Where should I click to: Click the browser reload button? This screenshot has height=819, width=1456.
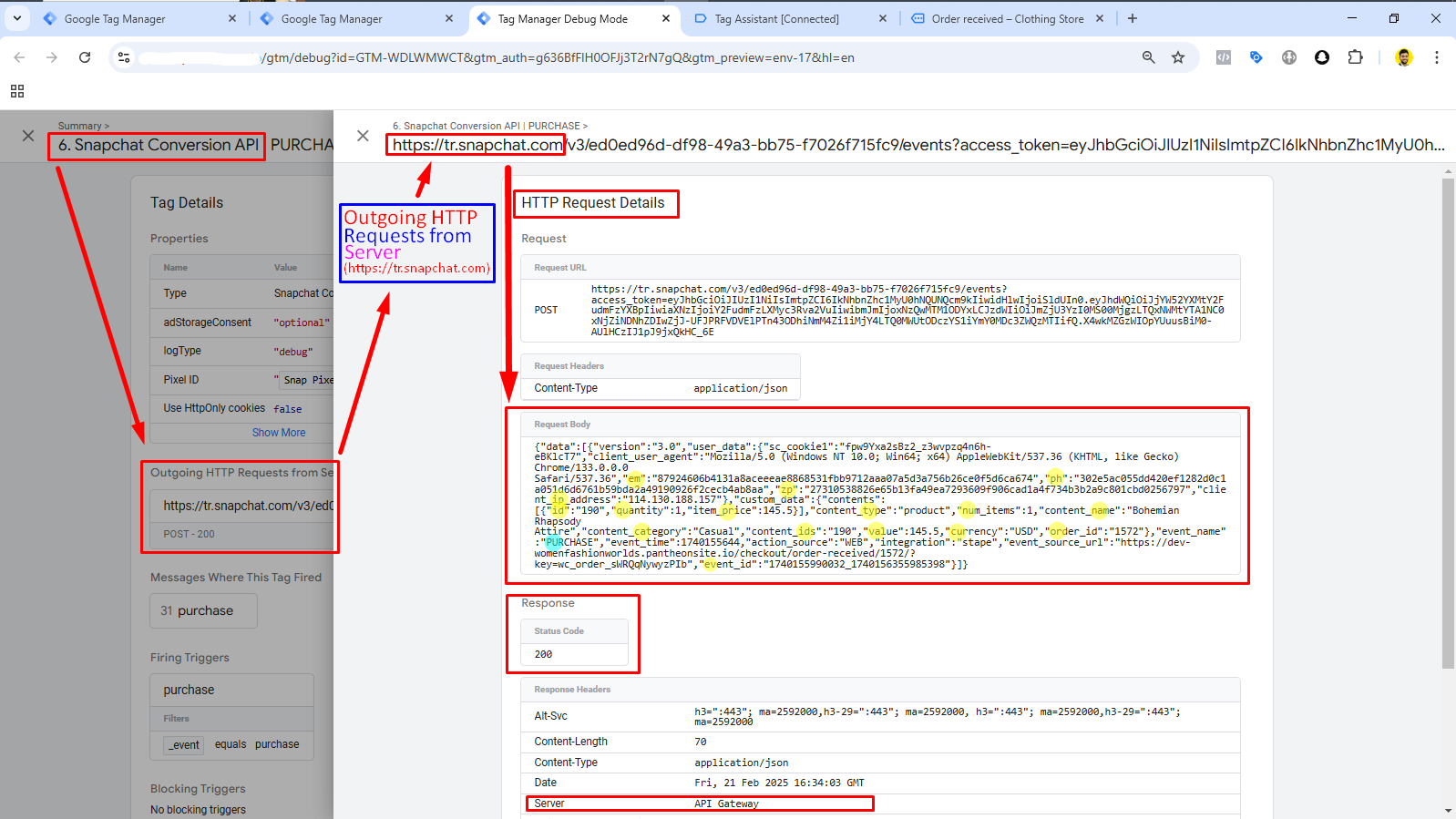pos(85,57)
